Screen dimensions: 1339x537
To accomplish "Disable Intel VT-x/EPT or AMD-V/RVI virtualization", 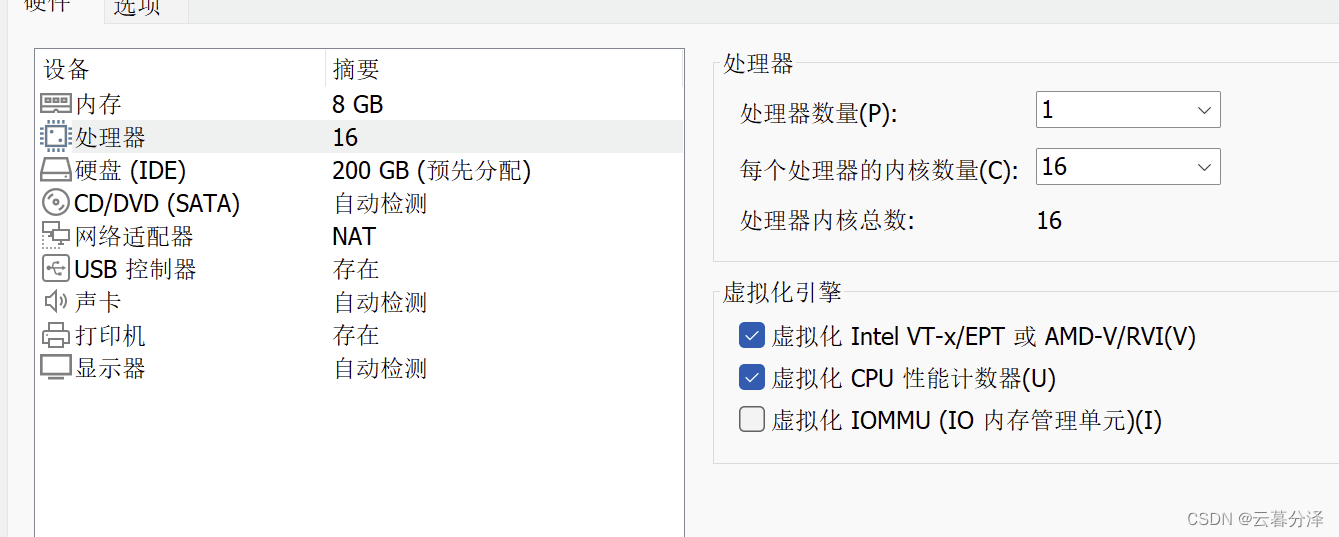I will (x=752, y=336).
